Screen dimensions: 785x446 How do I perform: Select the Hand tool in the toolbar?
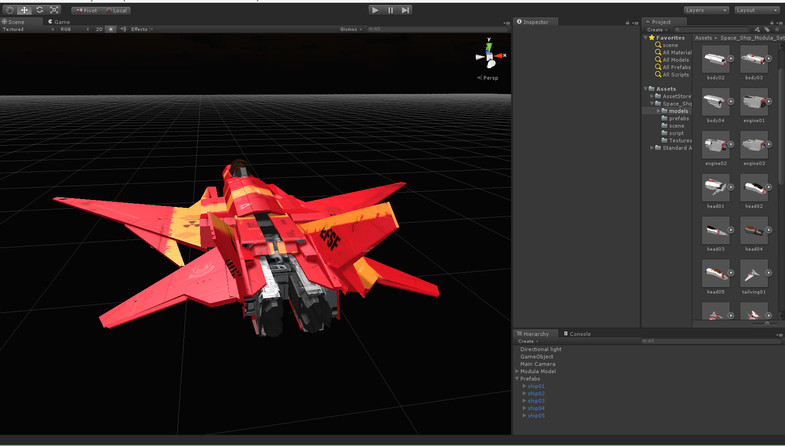pyautogui.click(x=9, y=10)
